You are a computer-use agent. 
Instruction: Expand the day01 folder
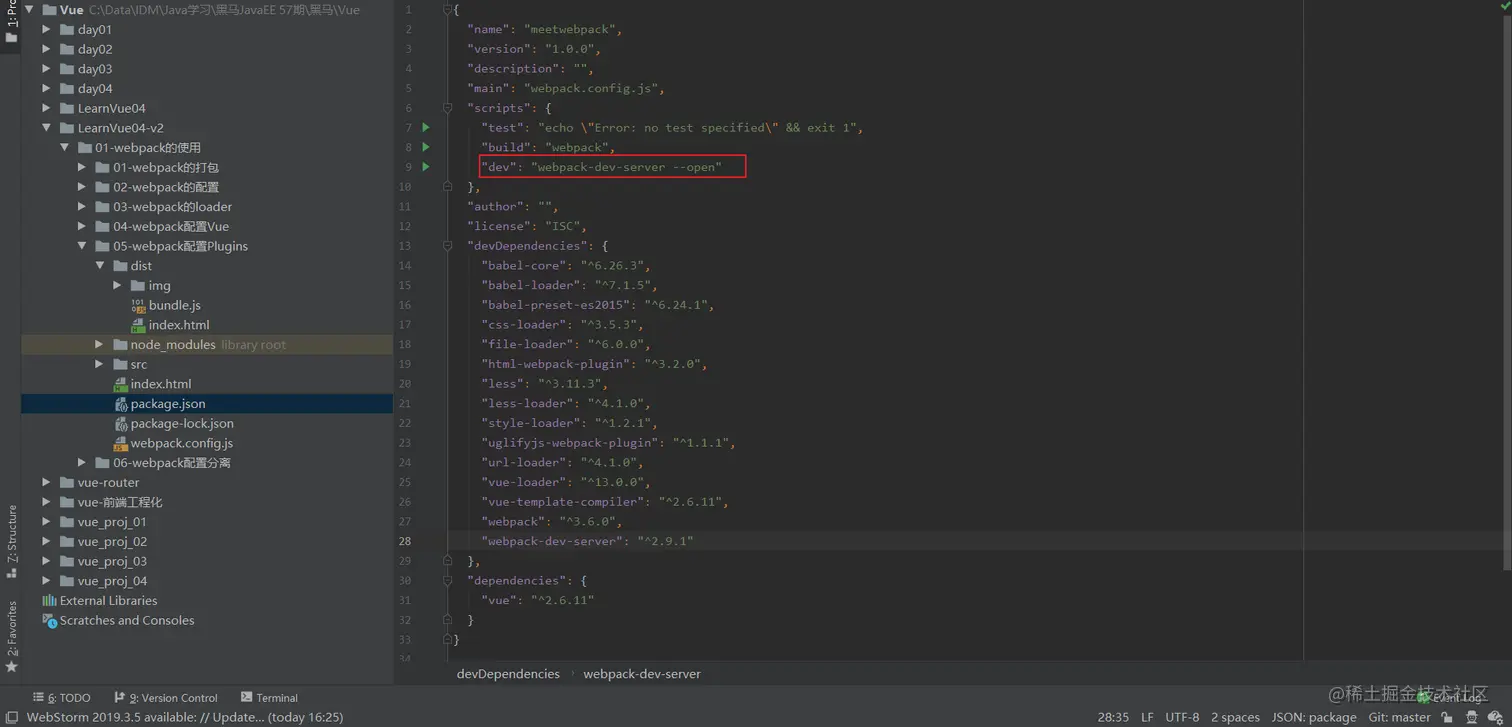click(x=46, y=30)
